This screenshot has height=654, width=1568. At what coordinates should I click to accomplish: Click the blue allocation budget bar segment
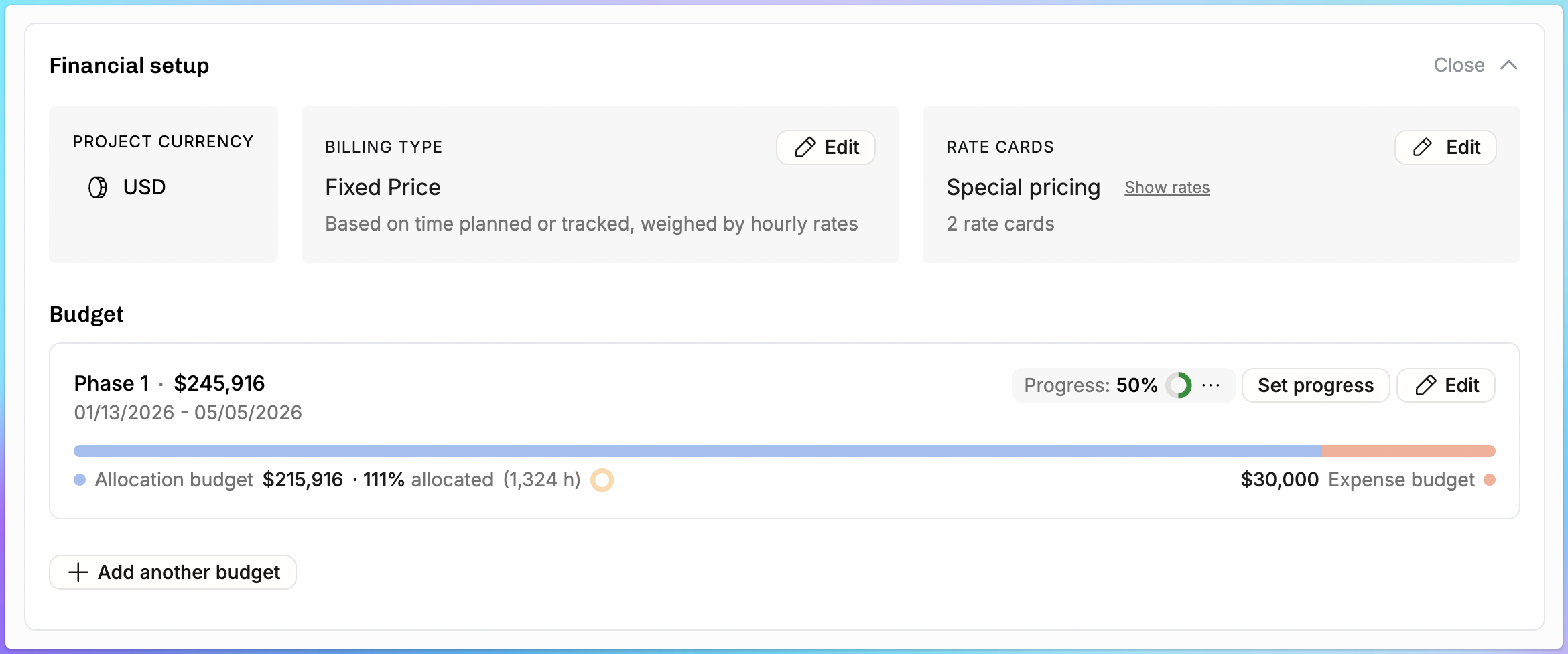click(x=697, y=451)
